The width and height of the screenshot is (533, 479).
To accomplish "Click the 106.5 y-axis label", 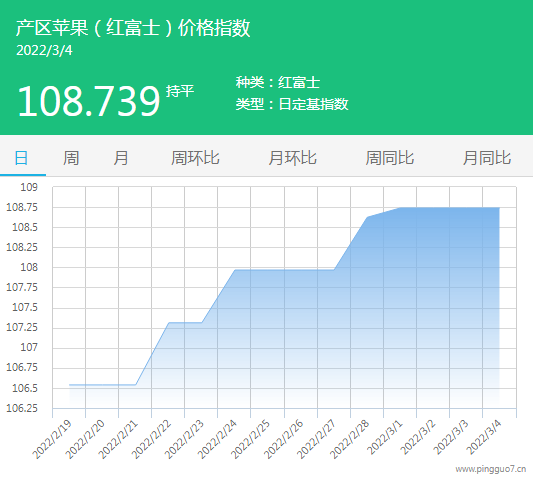I will click(25, 388).
